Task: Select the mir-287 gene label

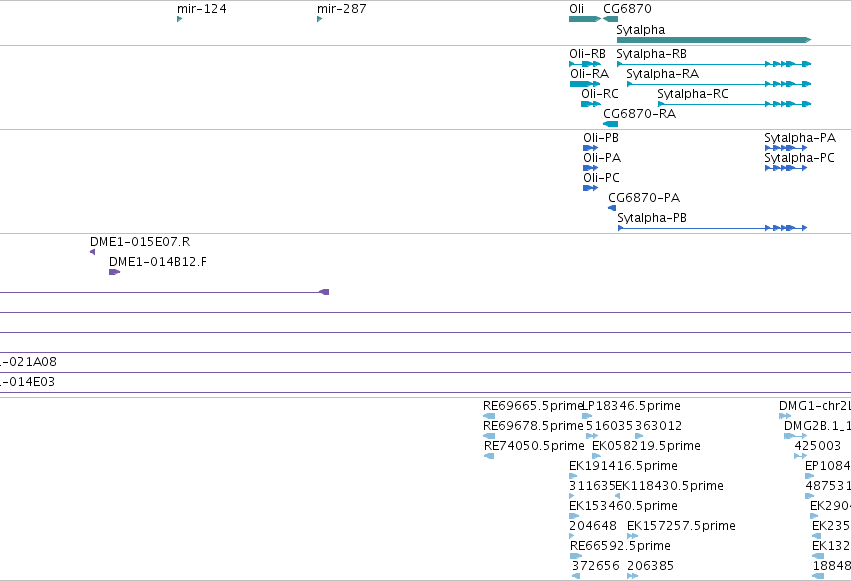Action: [x=341, y=9]
